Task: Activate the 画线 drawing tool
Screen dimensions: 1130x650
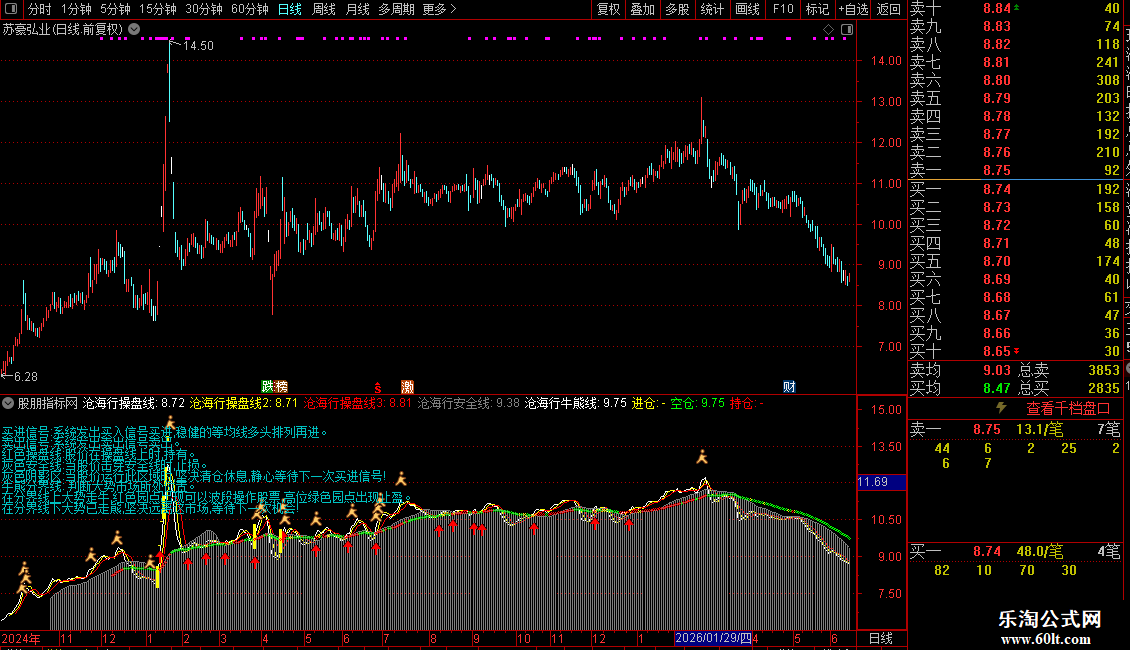Action: pyautogui.click(x=747, y=9)
